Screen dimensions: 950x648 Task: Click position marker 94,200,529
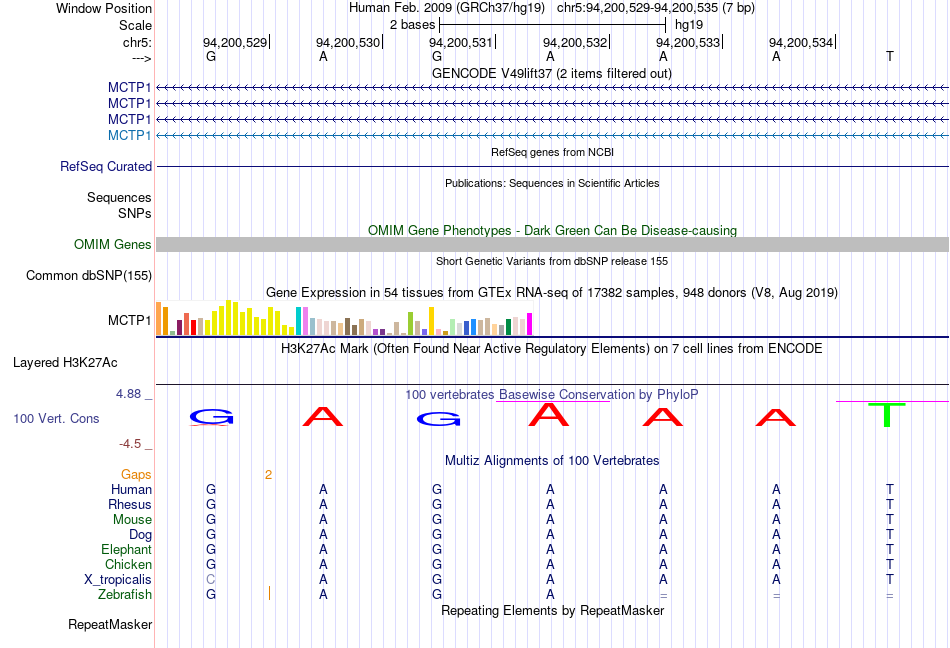pyautogui.click(x=235, y=42)
